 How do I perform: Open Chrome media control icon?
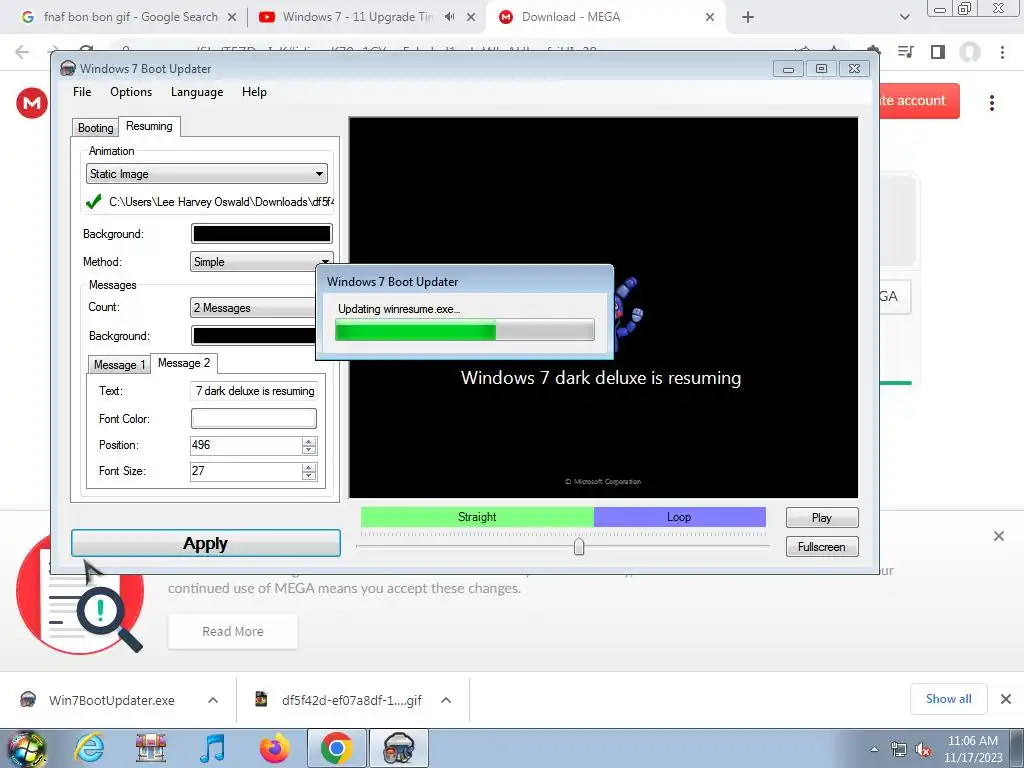[x=905, y=52]
